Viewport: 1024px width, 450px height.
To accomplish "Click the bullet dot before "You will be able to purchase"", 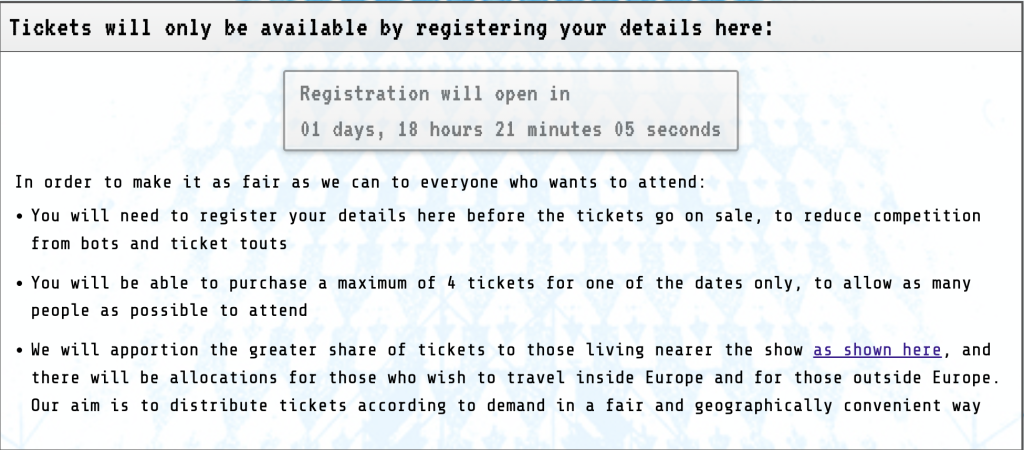I will pyautogui.click(x=21, y=284).
